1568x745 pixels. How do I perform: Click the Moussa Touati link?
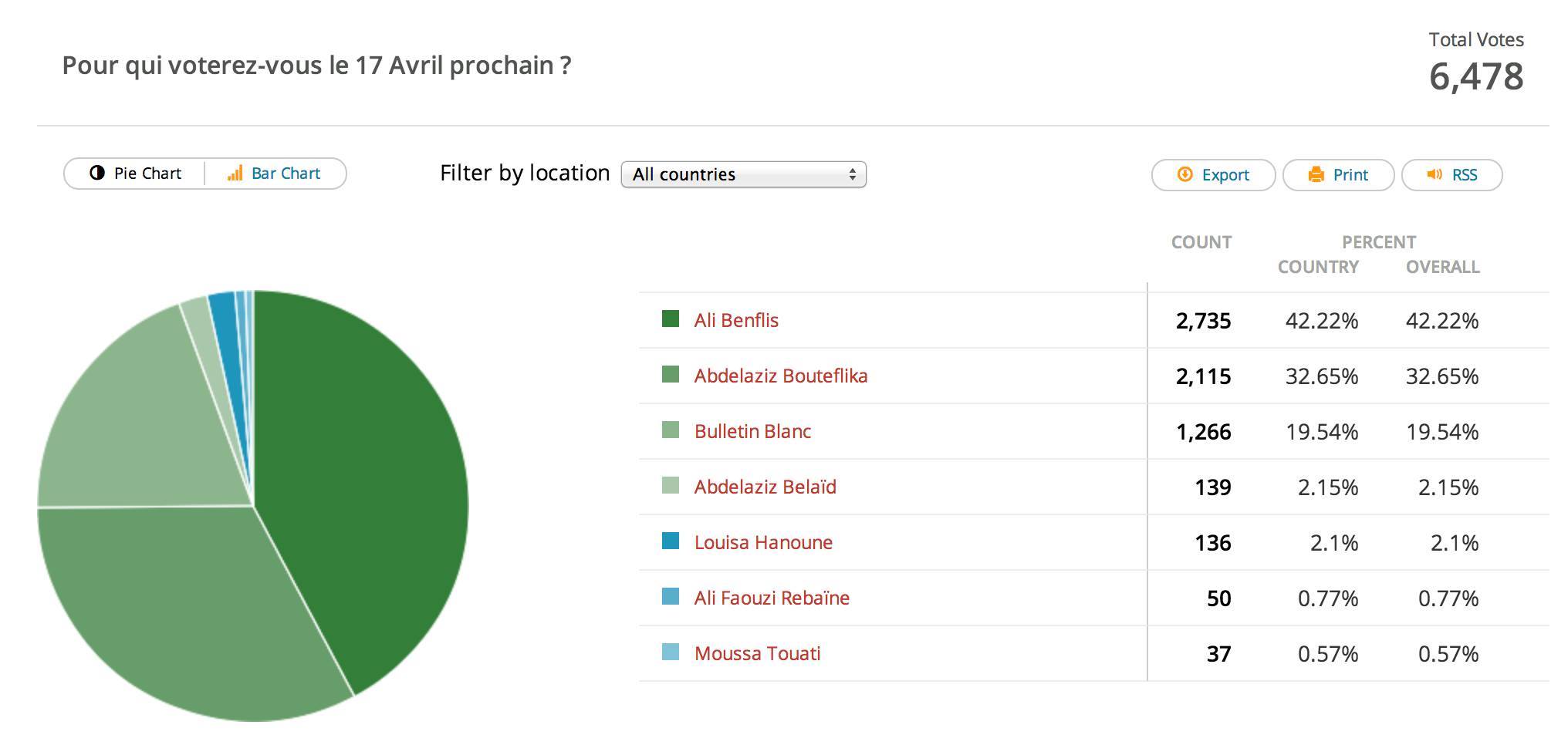757,653
